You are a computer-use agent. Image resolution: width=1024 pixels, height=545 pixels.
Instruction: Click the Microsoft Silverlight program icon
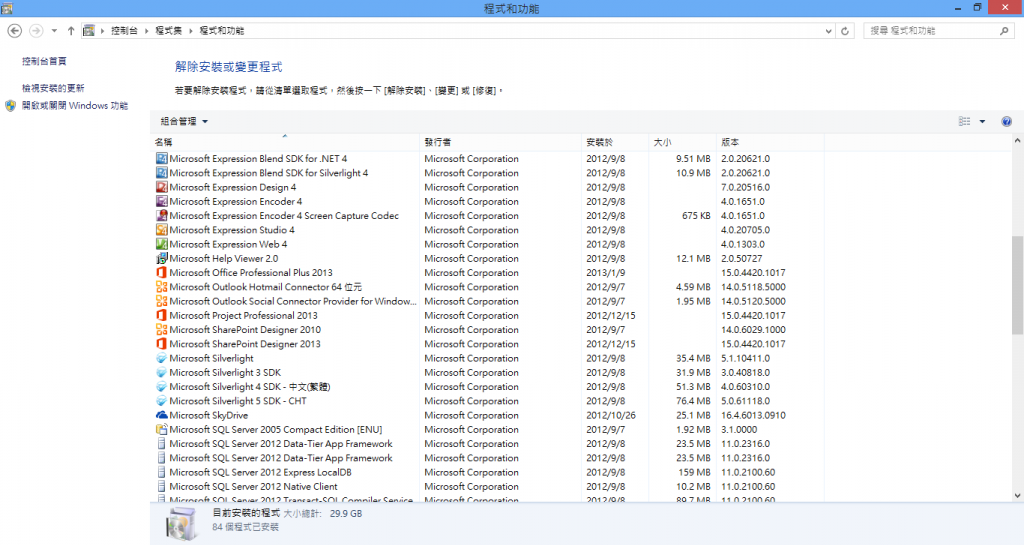[x=161, y=358]
